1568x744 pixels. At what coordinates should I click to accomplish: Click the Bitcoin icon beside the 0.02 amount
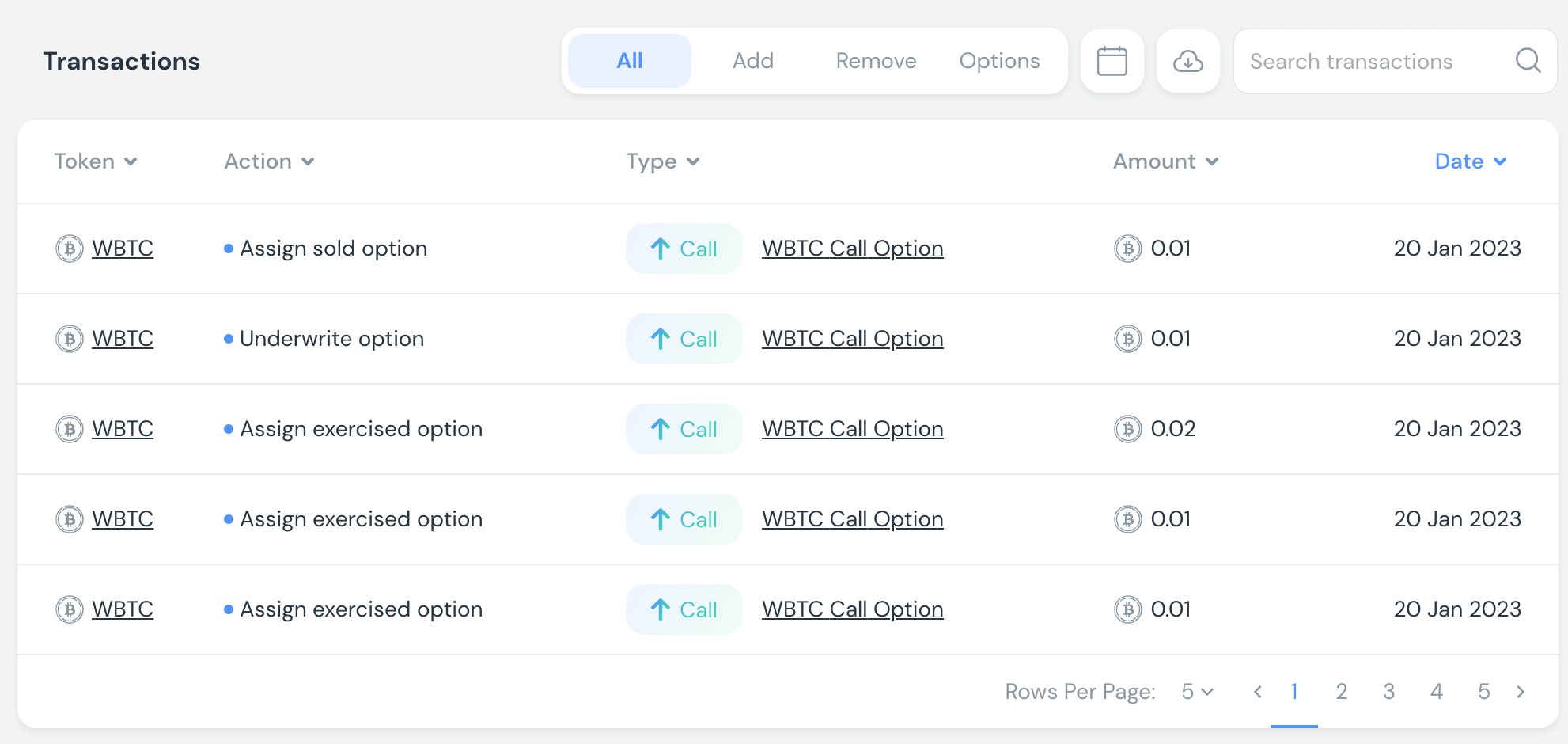point(1127,429)
